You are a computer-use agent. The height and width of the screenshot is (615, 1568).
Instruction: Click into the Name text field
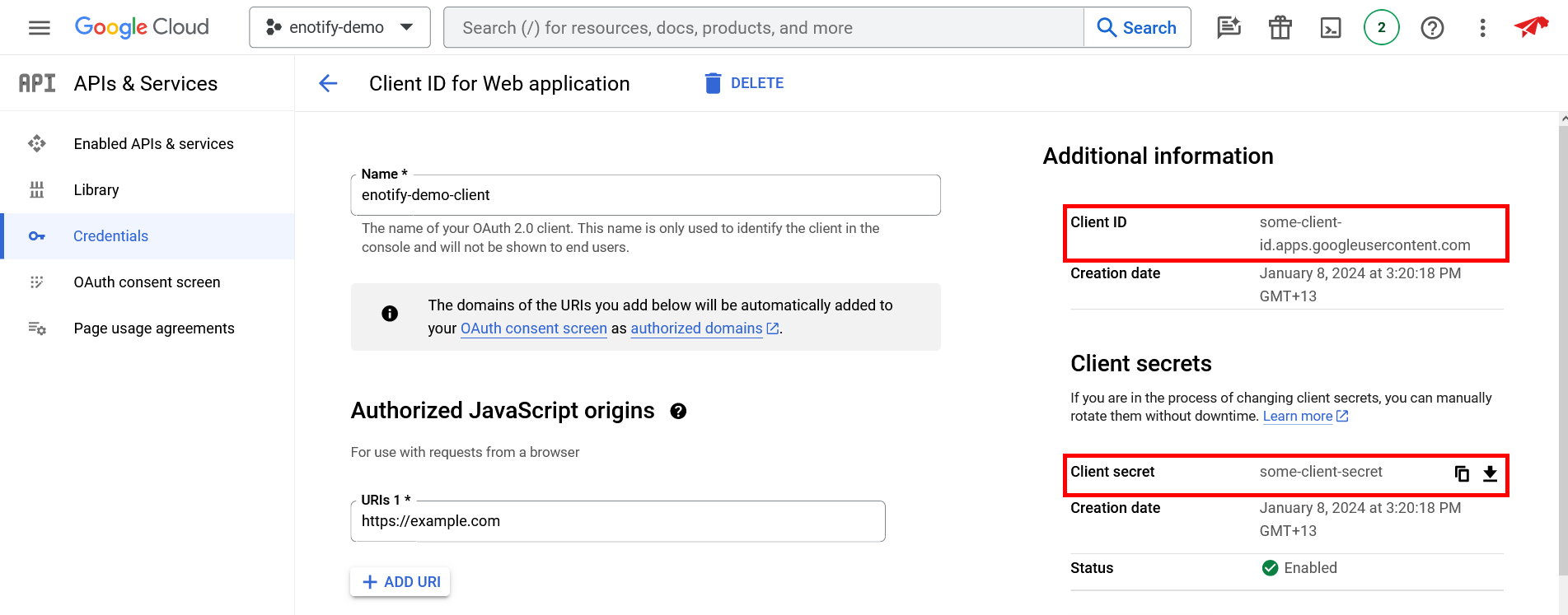tap(645, 195)
